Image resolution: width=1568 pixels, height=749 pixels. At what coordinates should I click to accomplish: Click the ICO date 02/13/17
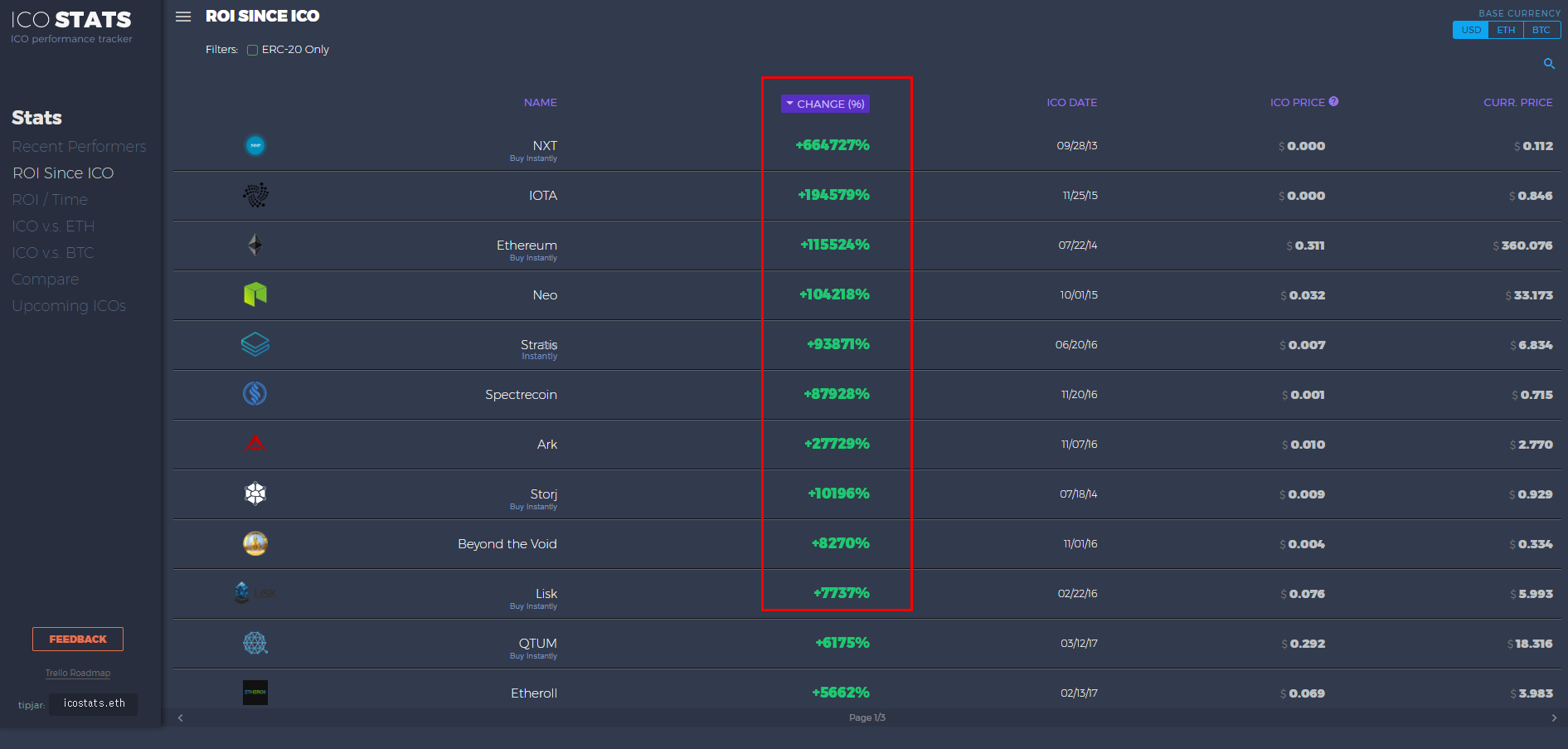coord(1079,693)
